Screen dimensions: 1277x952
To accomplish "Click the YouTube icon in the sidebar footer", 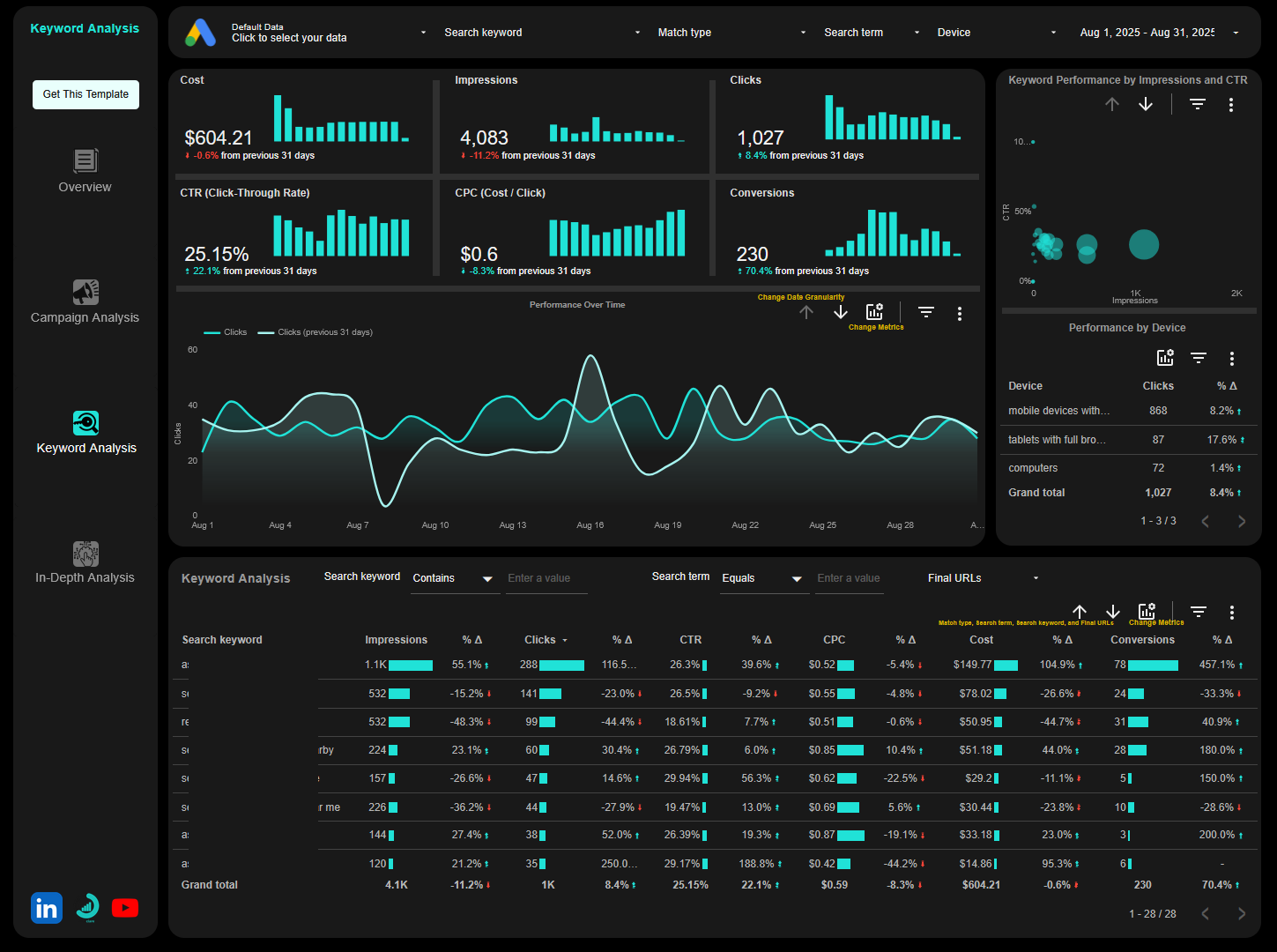I will click(x=125, y=907).
